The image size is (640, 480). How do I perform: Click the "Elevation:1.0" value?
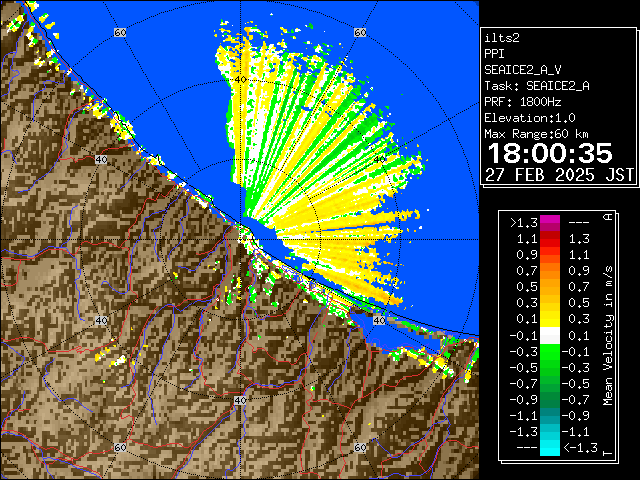pos(530,118)
